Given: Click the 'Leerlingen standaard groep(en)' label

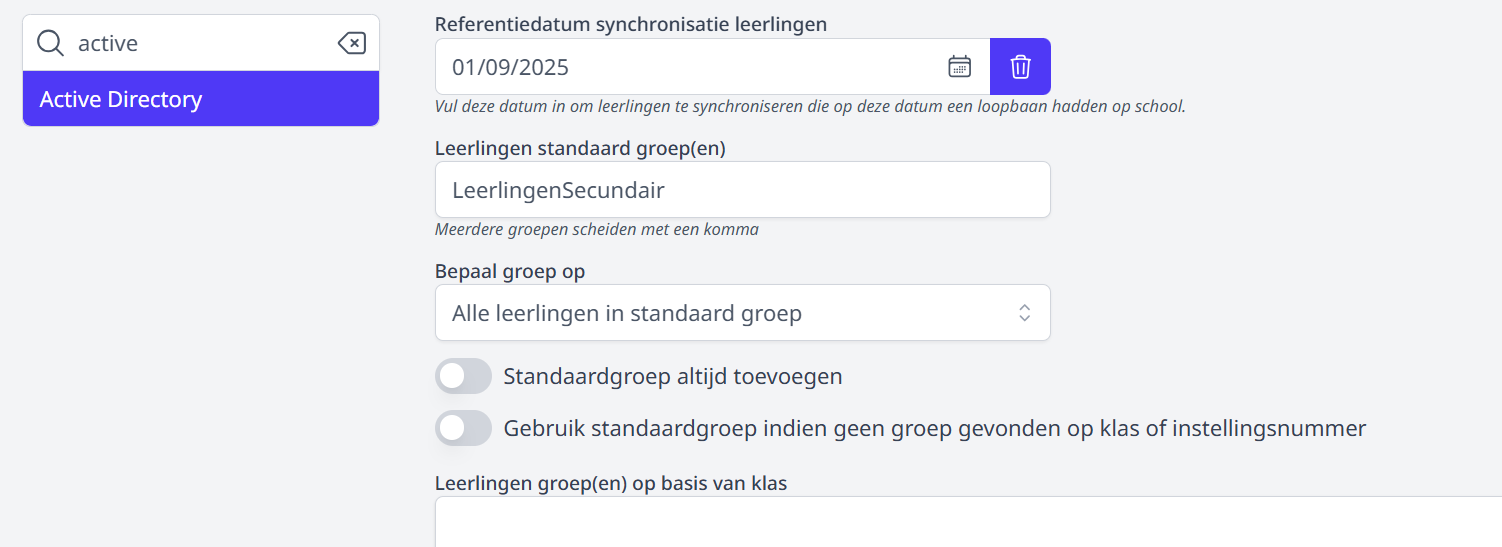Looking at the screenshot, I should pyautogui.click(x=580, y=148).
